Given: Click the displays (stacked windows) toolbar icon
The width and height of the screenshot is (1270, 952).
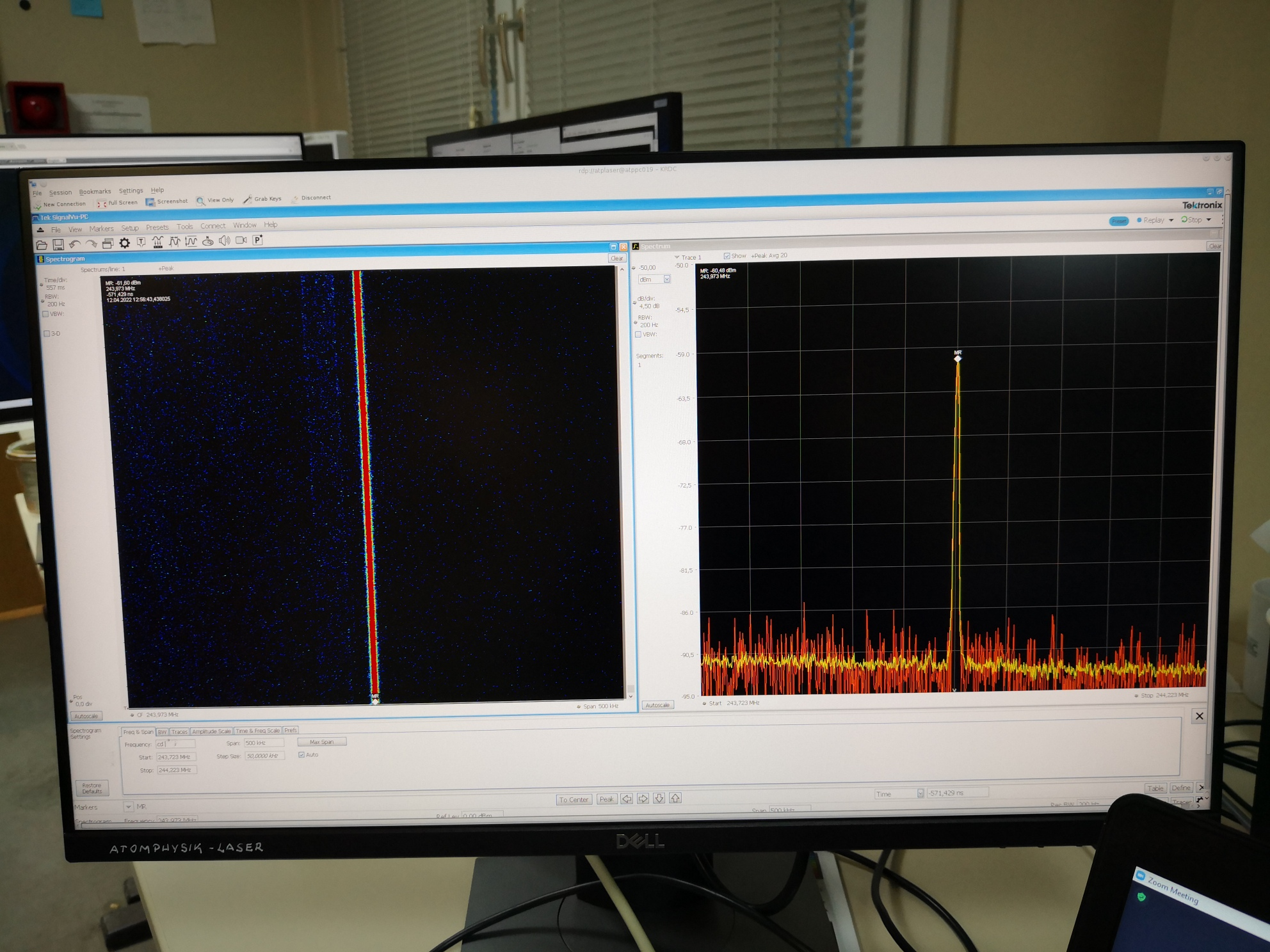Looking at the screenshot, I should [108, 243].
